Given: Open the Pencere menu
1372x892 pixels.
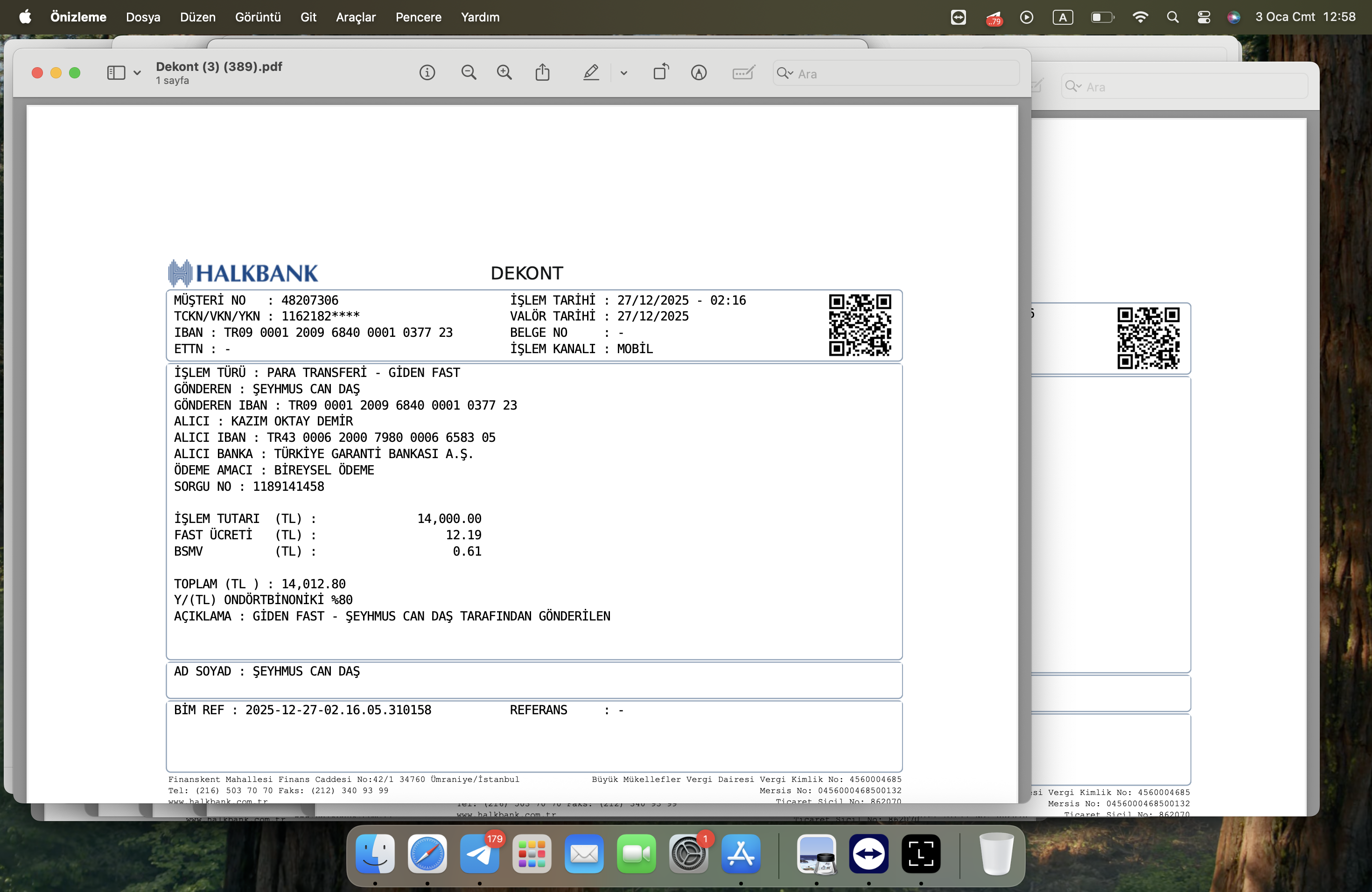Looking at the screenshot, I should tap(419, 17).
